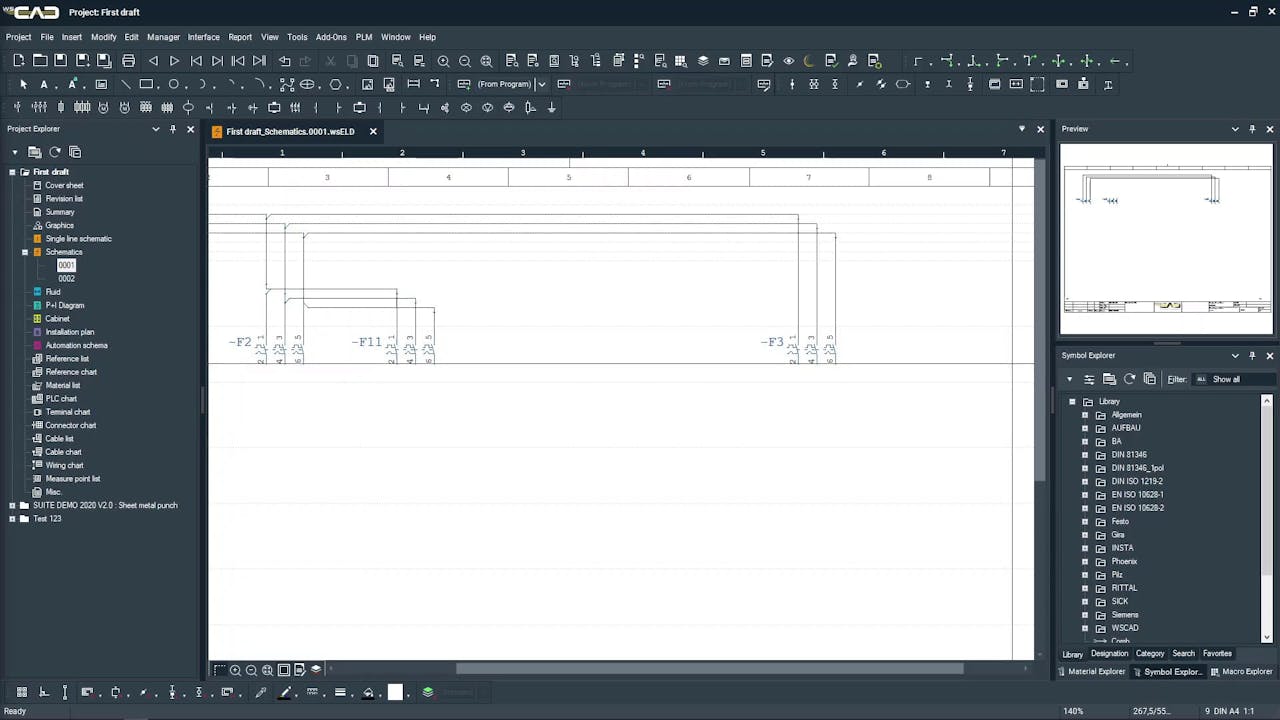
Task: Switch to the Designation tab
Action: tap(1109, 654)
